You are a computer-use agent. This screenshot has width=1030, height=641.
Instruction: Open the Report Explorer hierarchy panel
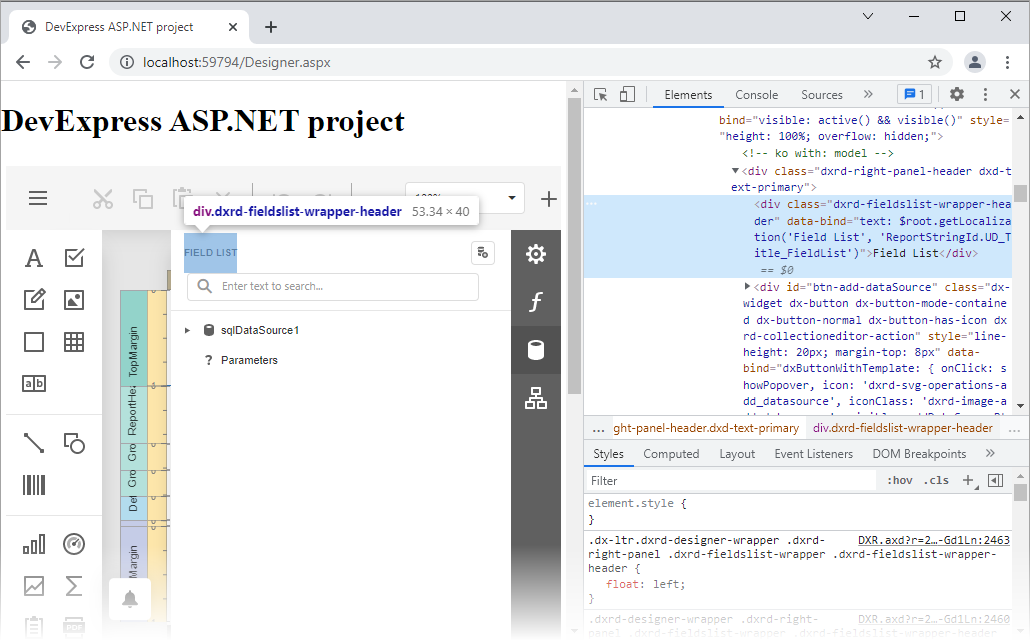pyautogui.click(x=536, y=398)
